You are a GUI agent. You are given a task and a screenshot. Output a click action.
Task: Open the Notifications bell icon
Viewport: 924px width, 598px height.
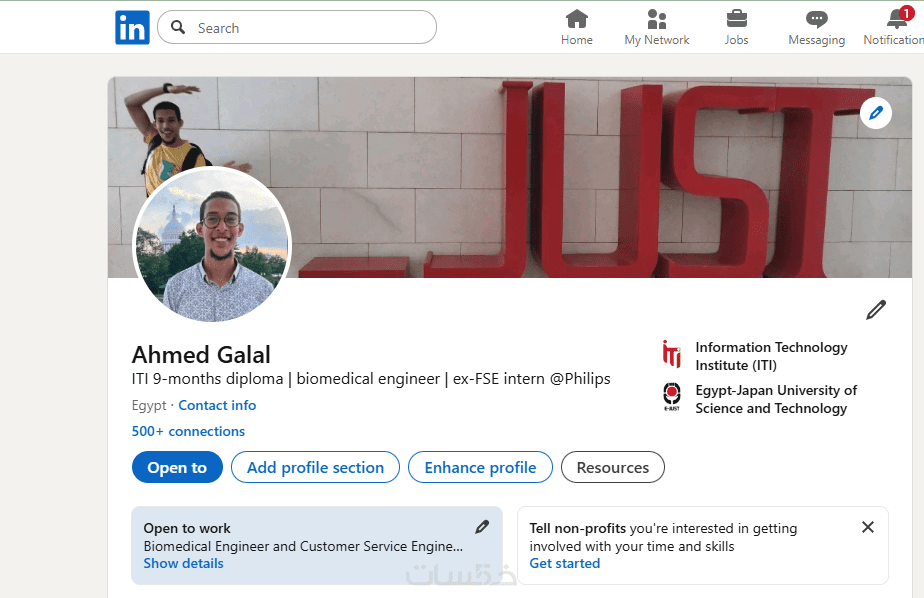click(x=896, y=19)
